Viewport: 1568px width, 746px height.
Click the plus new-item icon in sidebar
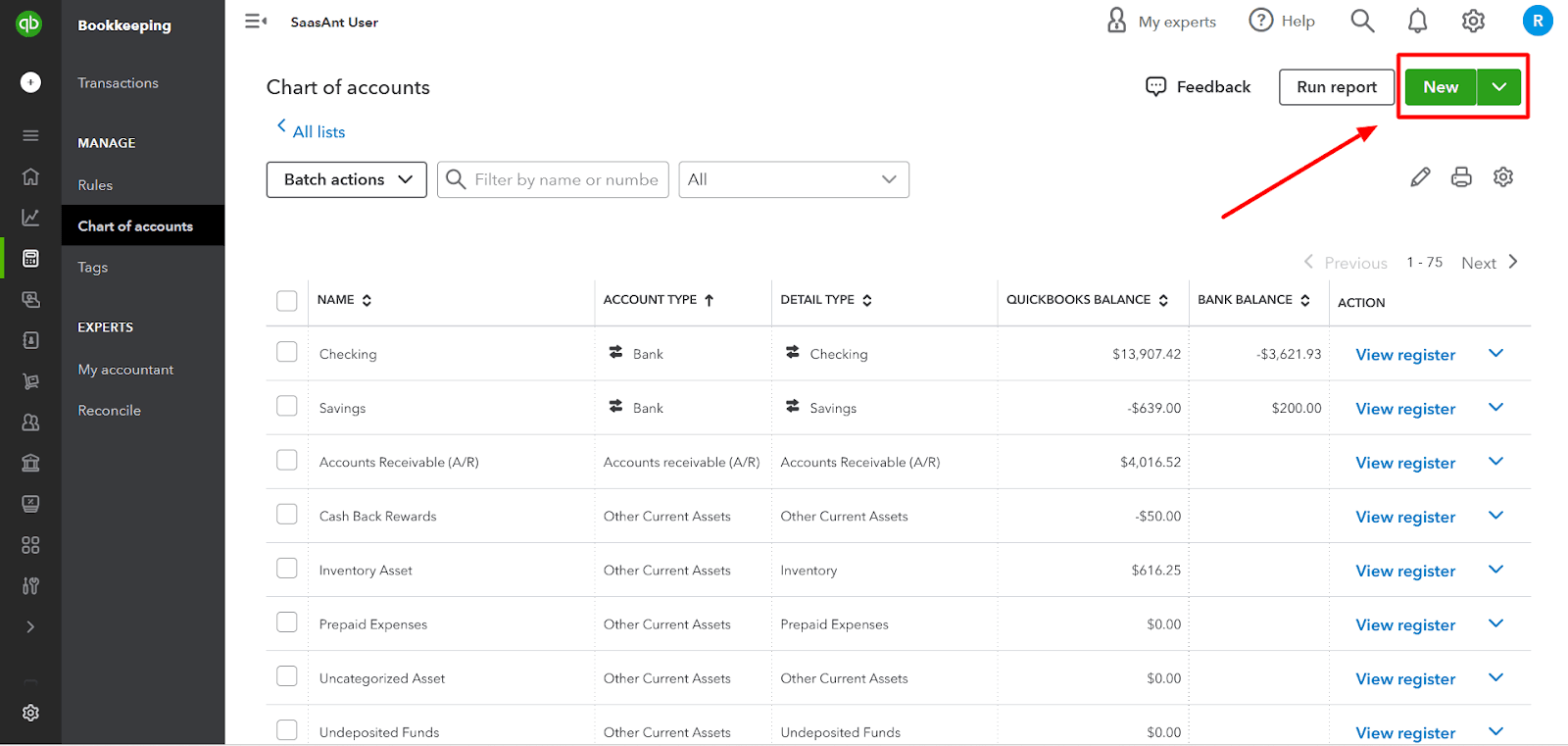point(30,82)
